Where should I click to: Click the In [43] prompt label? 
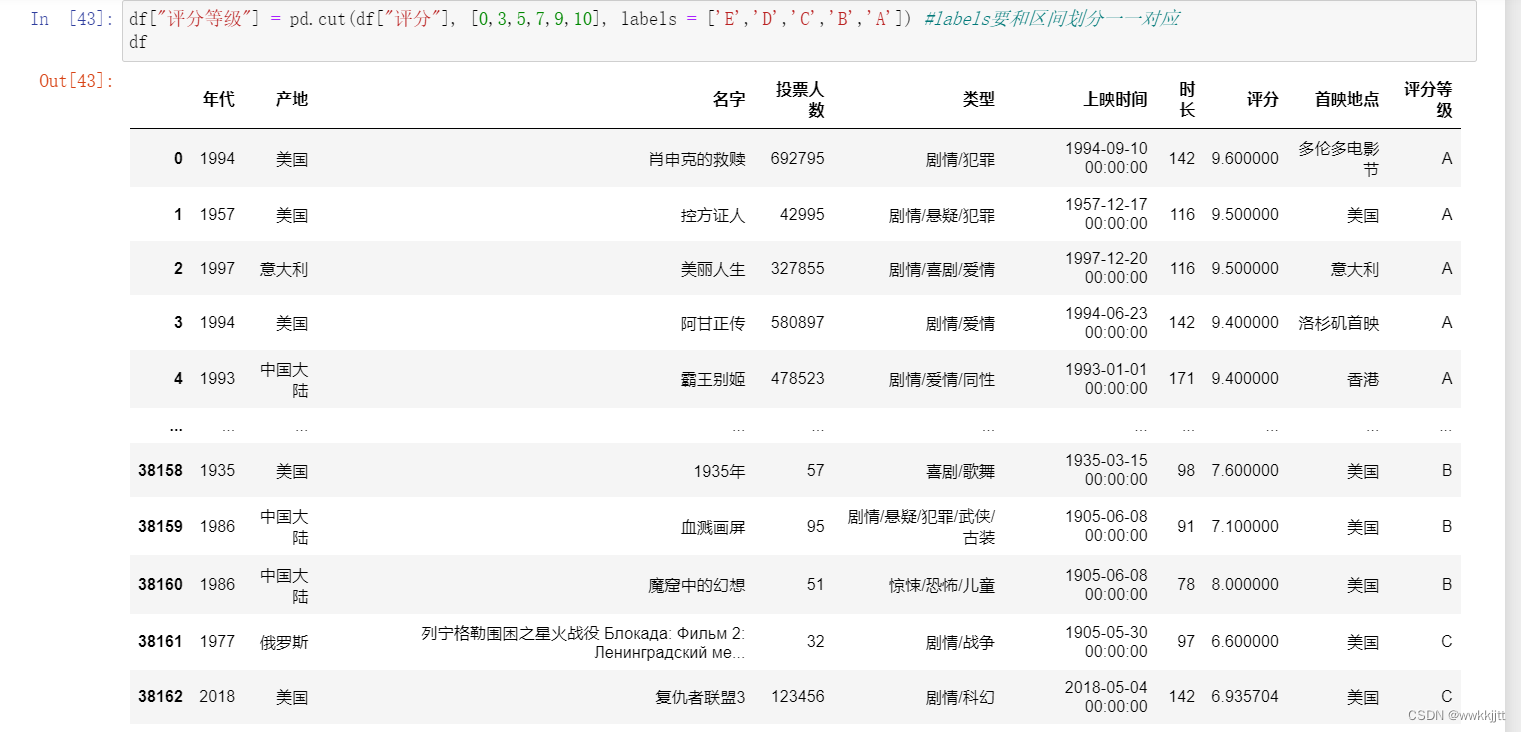click(72, 19)
